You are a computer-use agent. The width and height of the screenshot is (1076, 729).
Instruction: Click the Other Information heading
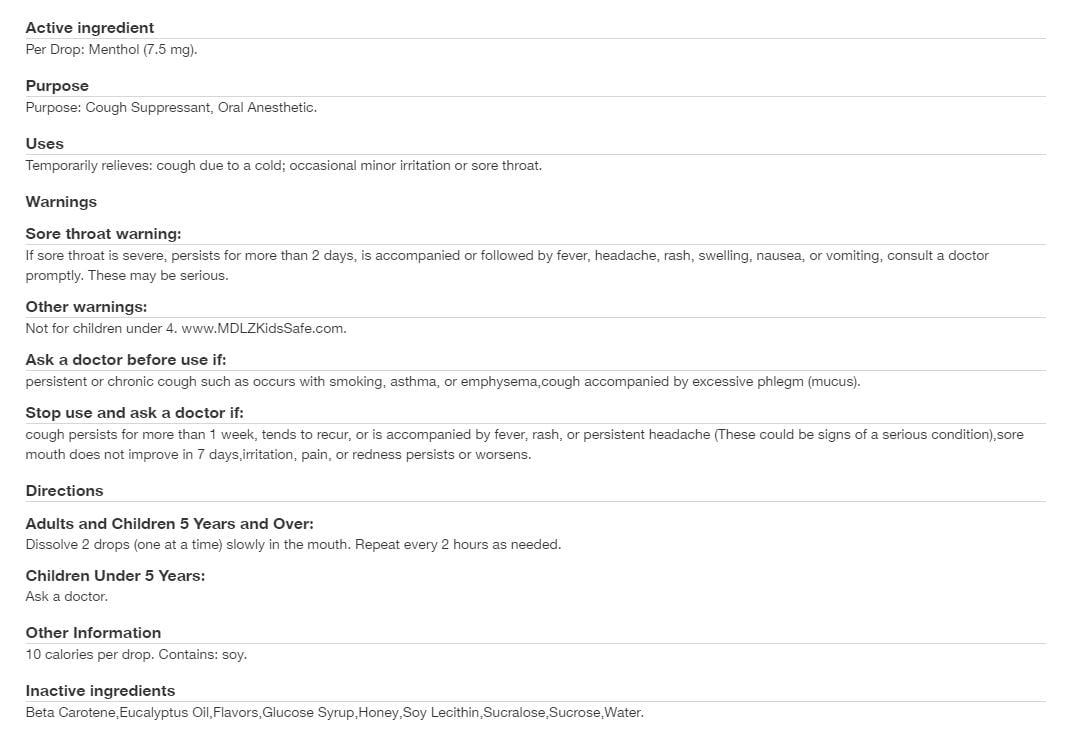point(93,633)
